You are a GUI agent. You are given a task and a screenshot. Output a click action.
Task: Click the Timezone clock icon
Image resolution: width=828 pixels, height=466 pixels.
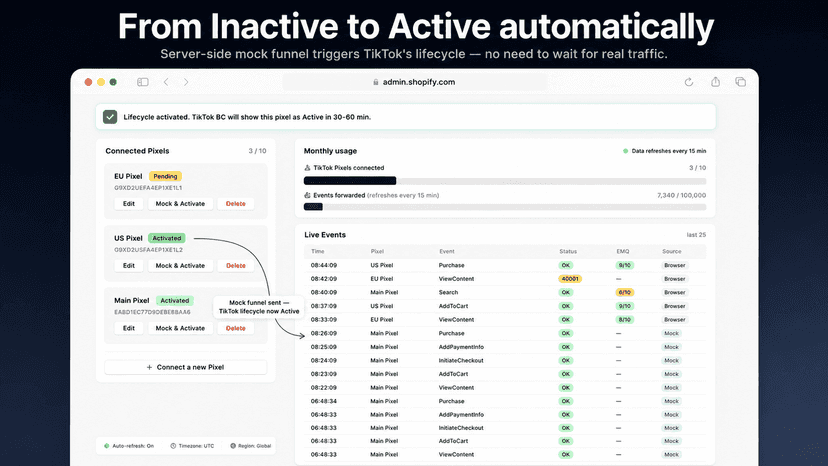[x=173, y=446]
